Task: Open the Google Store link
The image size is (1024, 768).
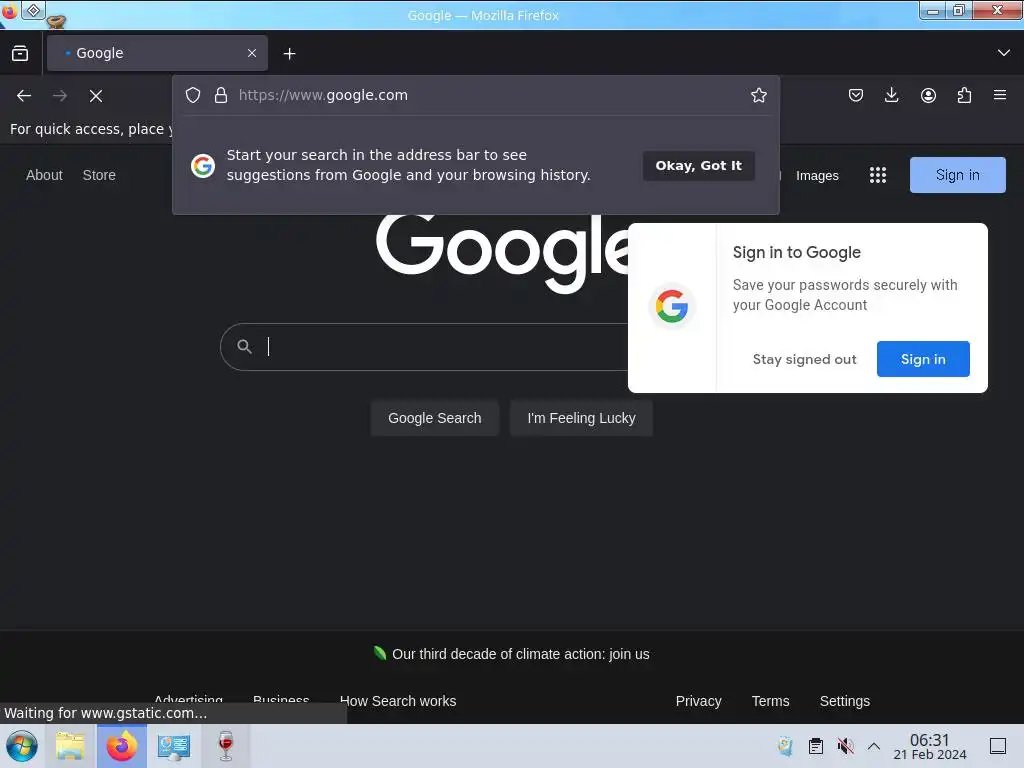Action: pyautogui.click(x=99, y=175)
